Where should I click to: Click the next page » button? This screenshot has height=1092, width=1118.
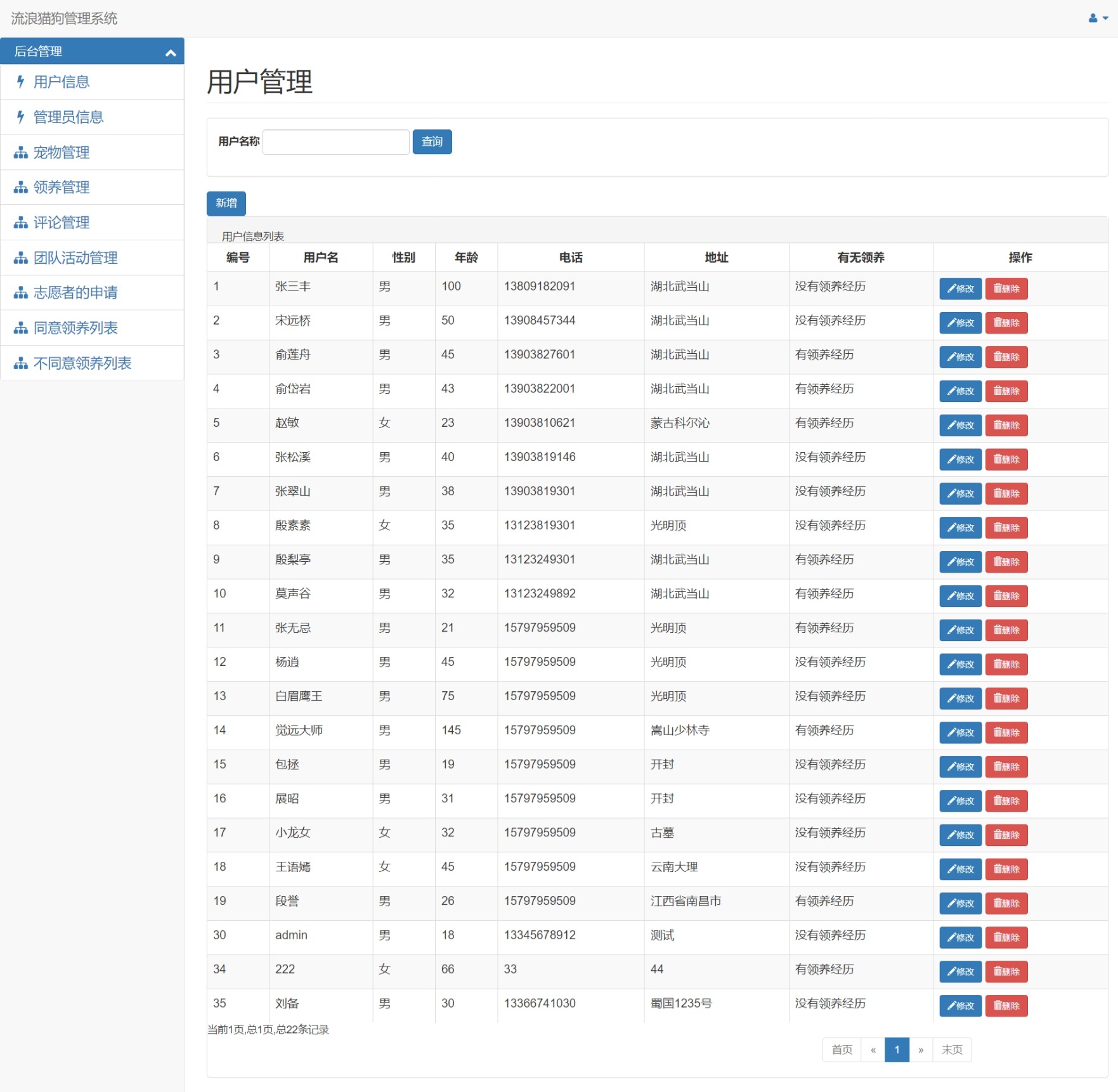(921, 1050)
